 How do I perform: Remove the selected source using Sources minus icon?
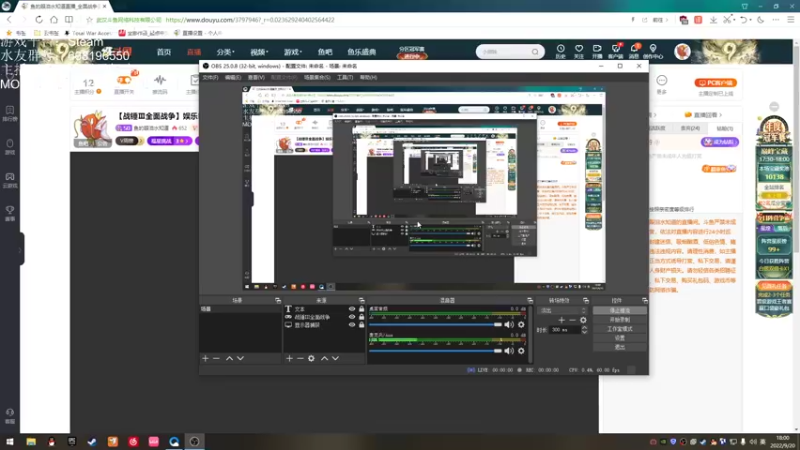(300, 359)
